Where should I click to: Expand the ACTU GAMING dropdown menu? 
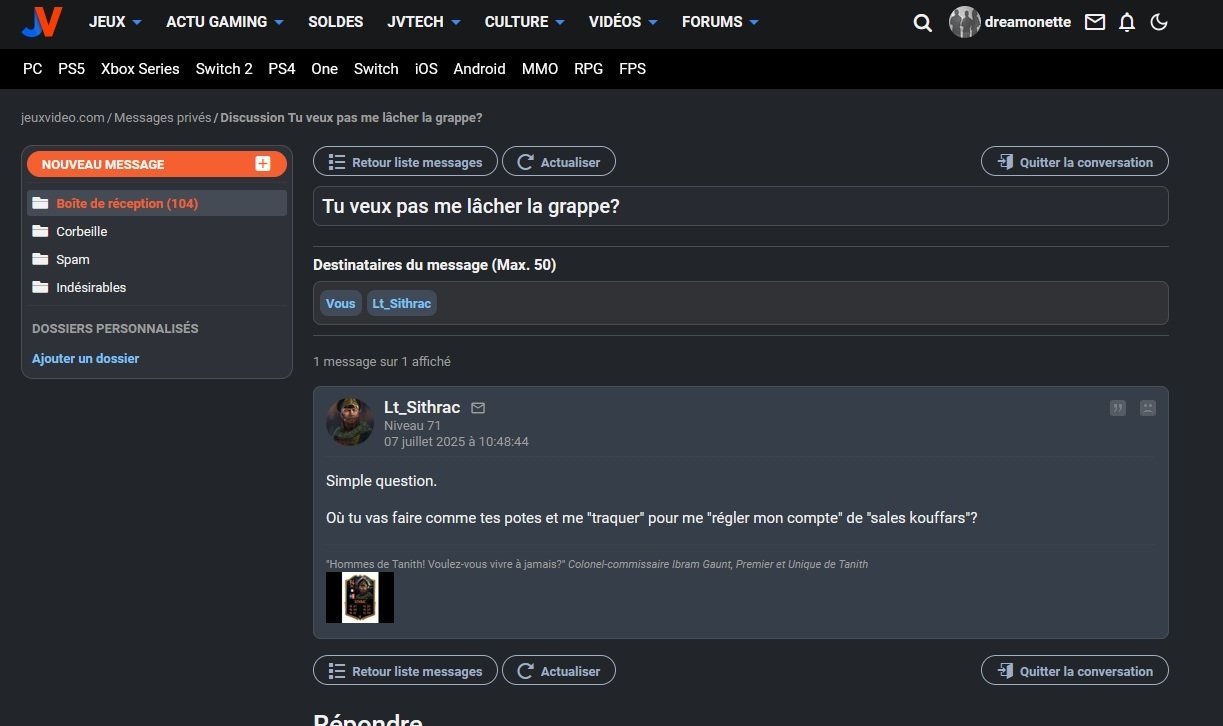225,22
